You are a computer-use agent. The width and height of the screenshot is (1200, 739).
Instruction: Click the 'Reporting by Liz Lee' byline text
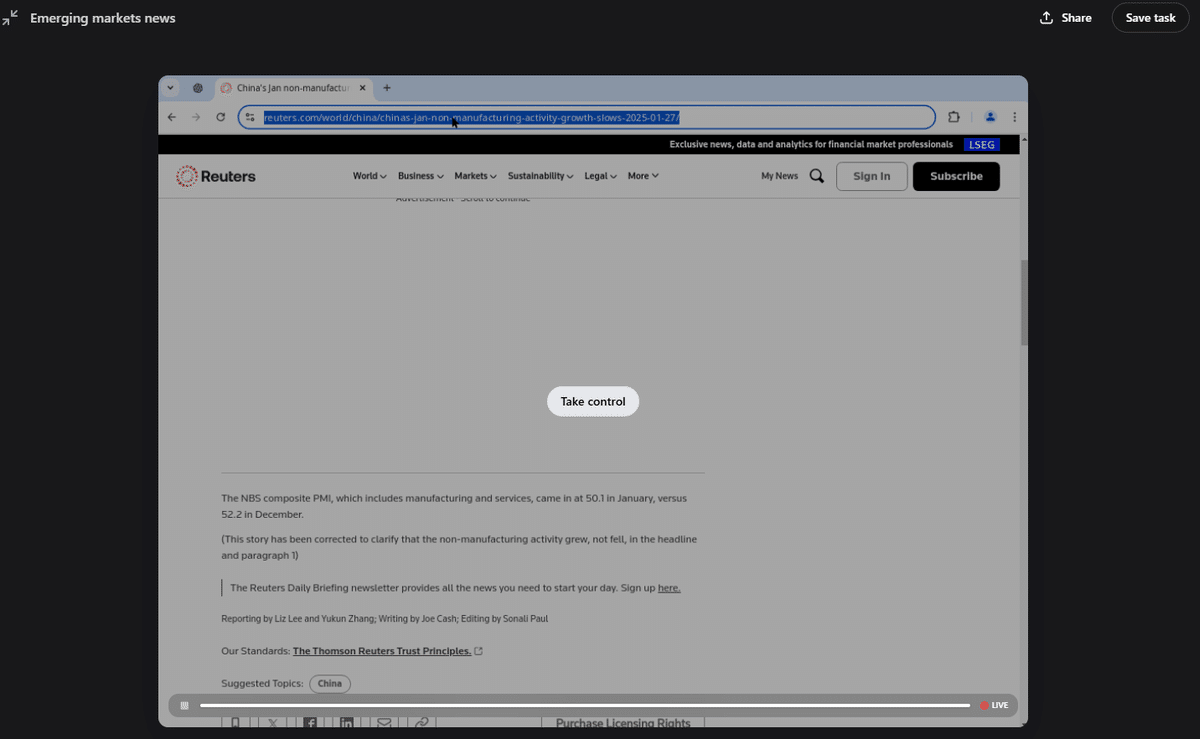tap(384, 619)
